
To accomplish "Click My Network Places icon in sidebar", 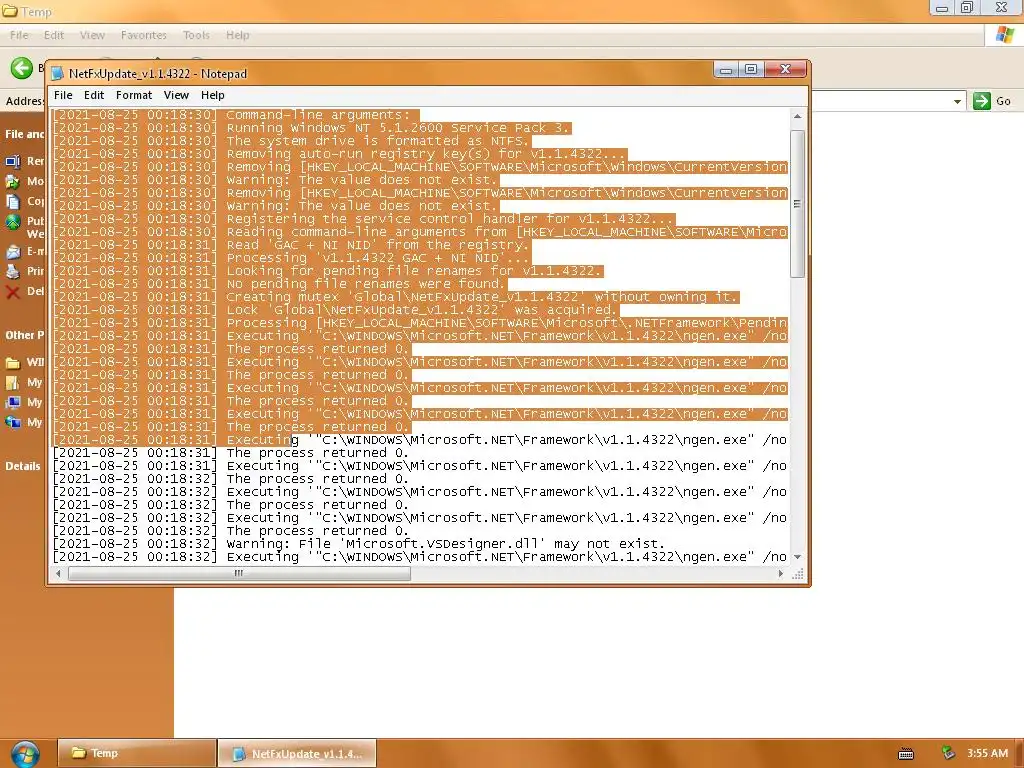I will click(13, 423).
